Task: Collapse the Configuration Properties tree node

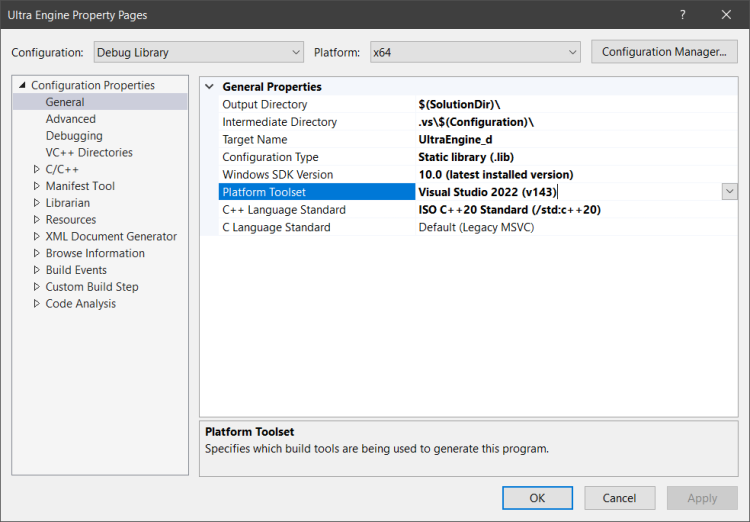Action: tap(22, 86)
